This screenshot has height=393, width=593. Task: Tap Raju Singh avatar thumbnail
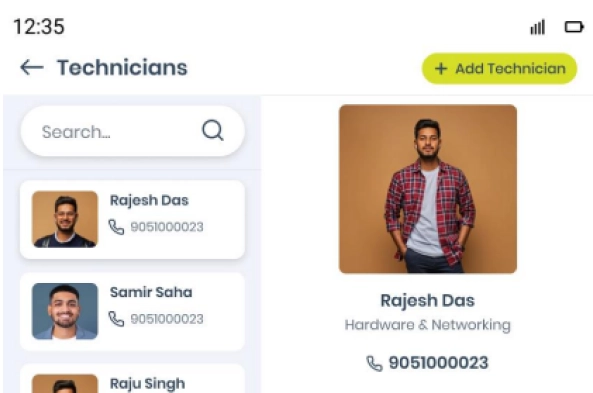click(x=65, y=384)
